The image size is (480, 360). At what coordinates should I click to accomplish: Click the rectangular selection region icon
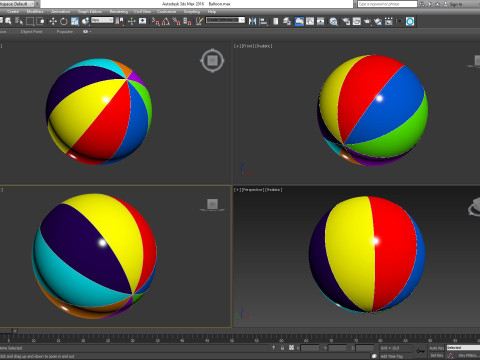pos(30,21)
